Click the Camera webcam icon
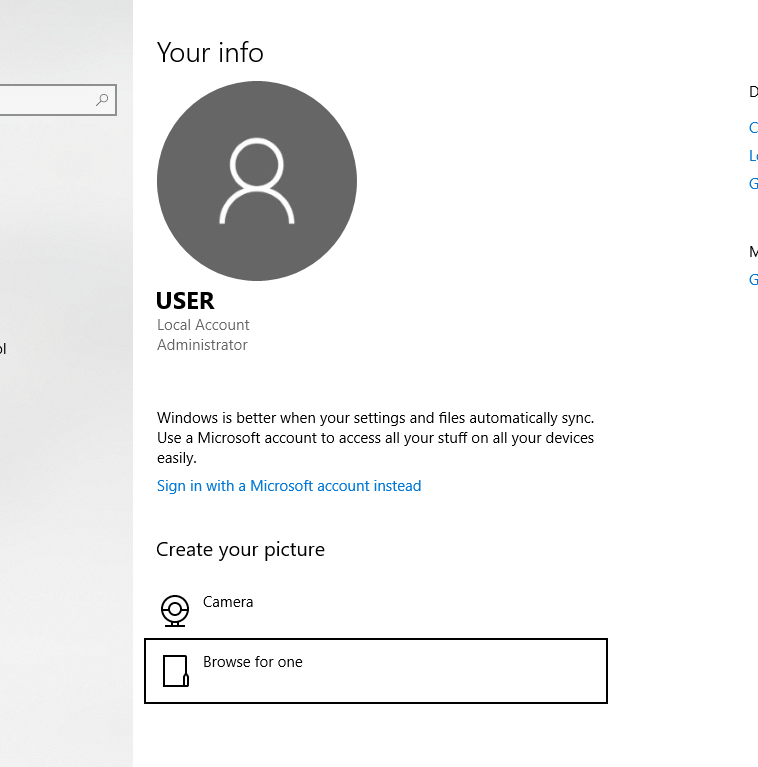The width and height of the screenshot is (758, 767). coord(175,610)
